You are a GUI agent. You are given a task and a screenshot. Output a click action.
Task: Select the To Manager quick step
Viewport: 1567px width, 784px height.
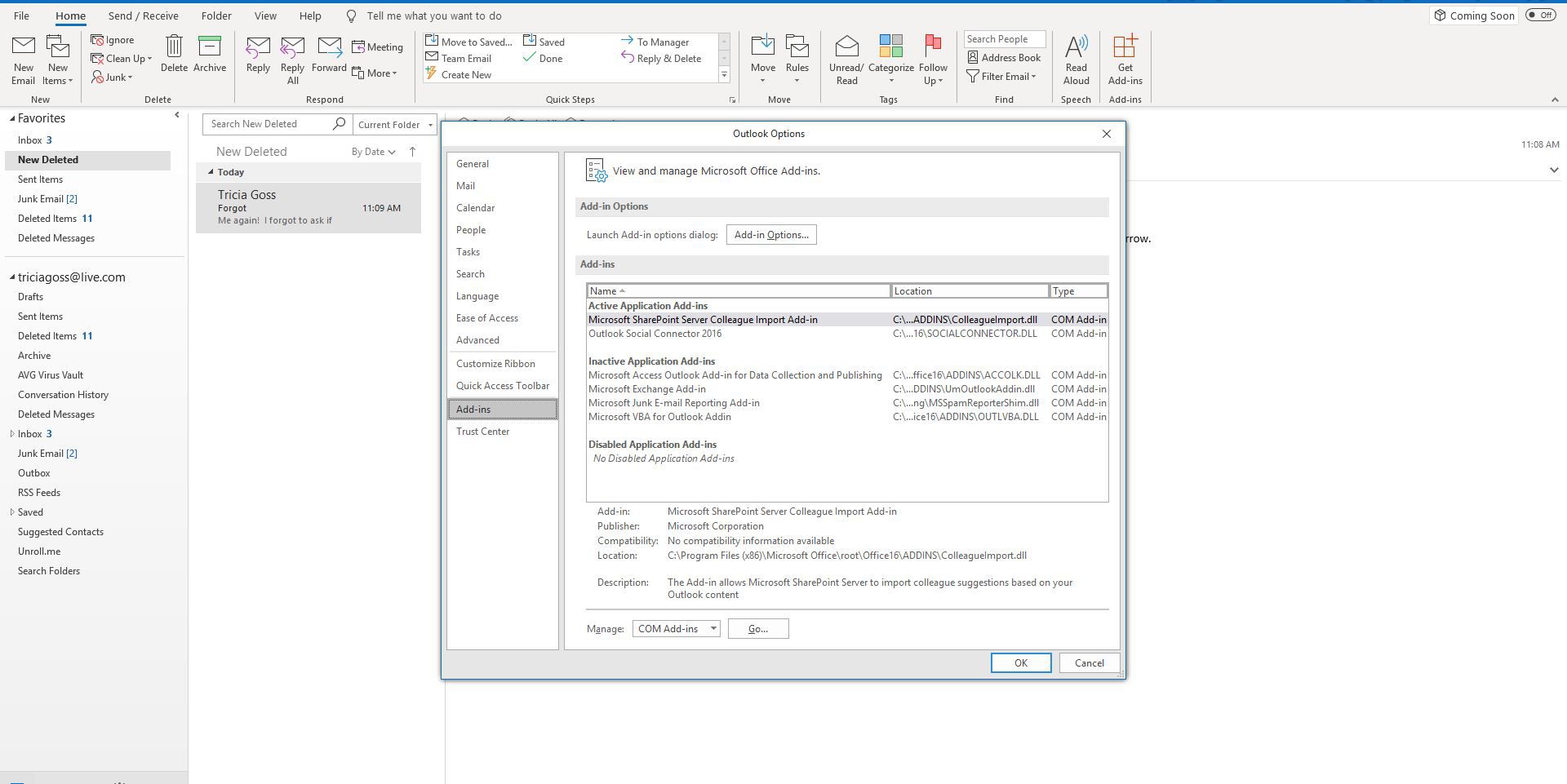[x=655, y=42]
